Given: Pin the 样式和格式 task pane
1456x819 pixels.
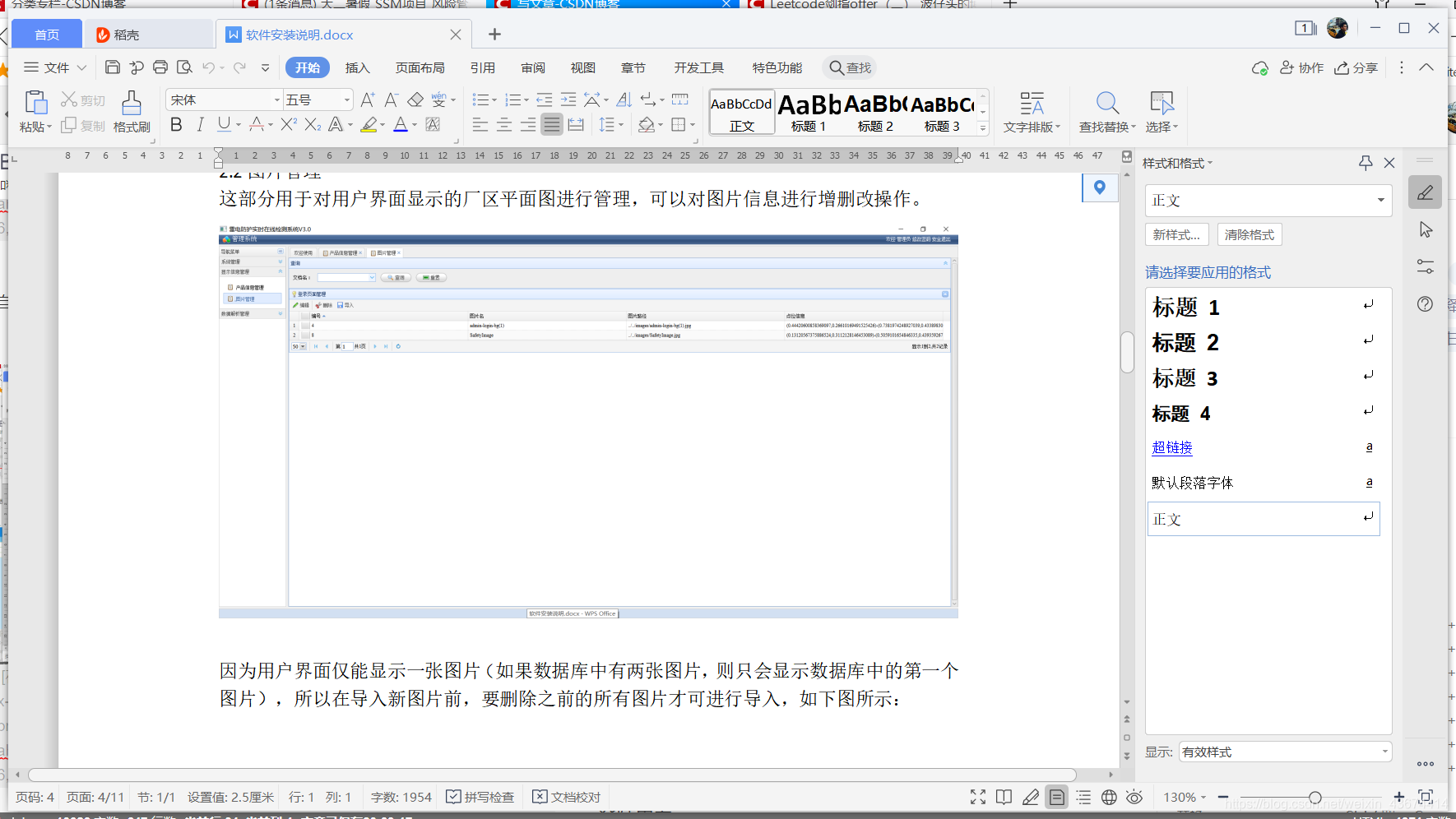Looking at the screenshot, I should tap(1366, 163).
